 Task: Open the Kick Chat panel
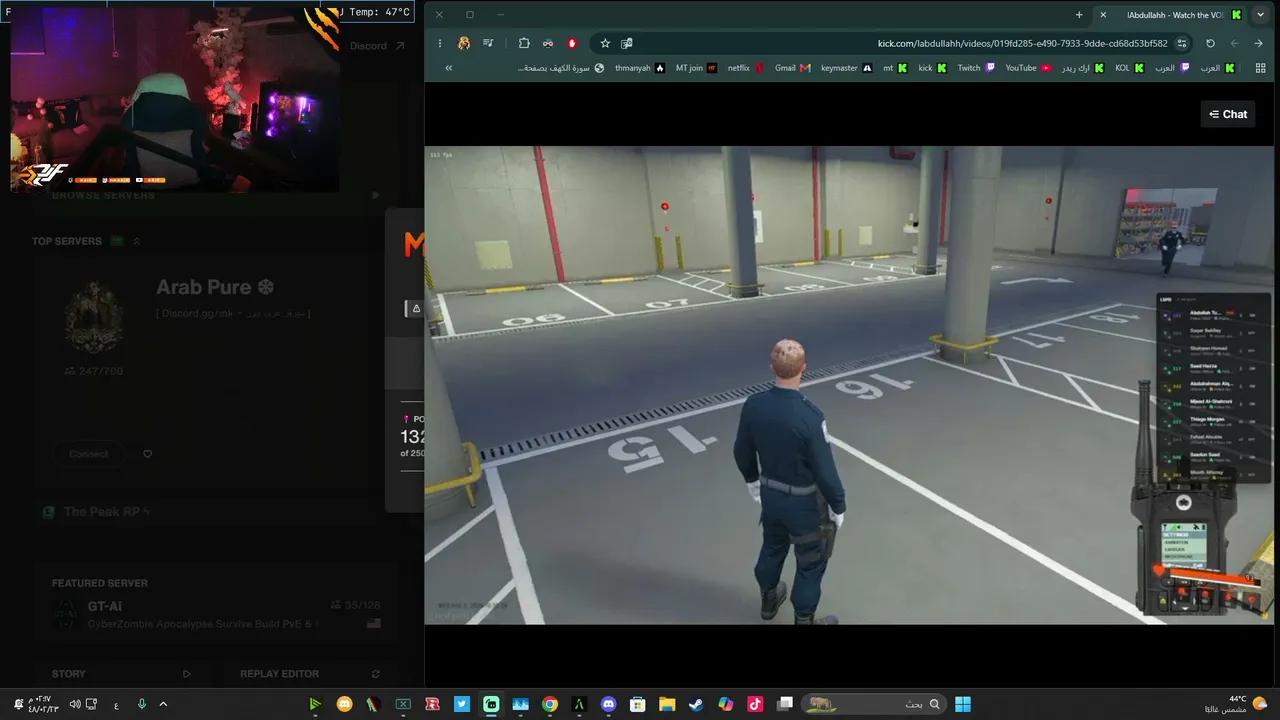click(1228, 114)
